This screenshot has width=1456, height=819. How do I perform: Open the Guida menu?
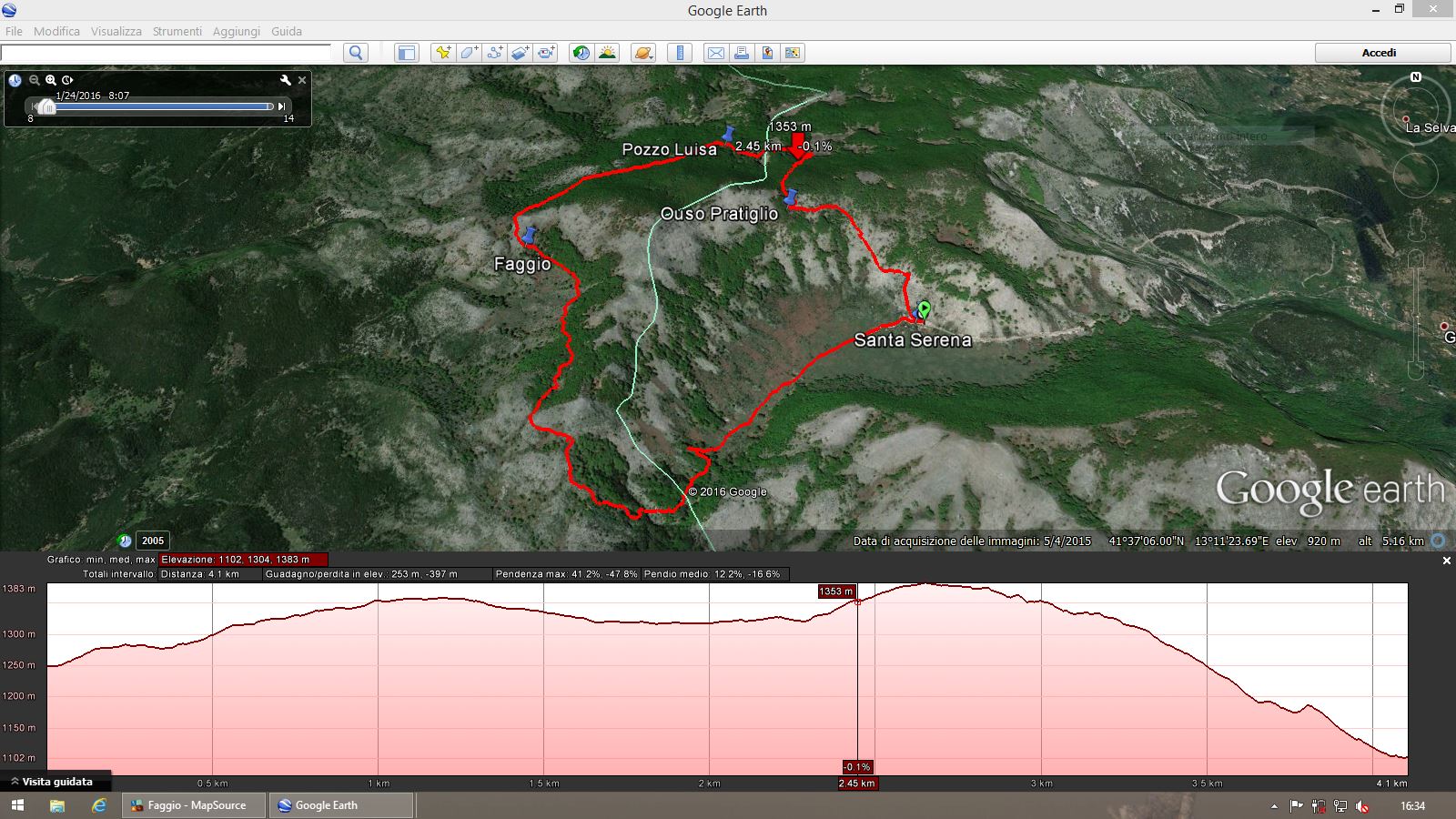[287, 31]
